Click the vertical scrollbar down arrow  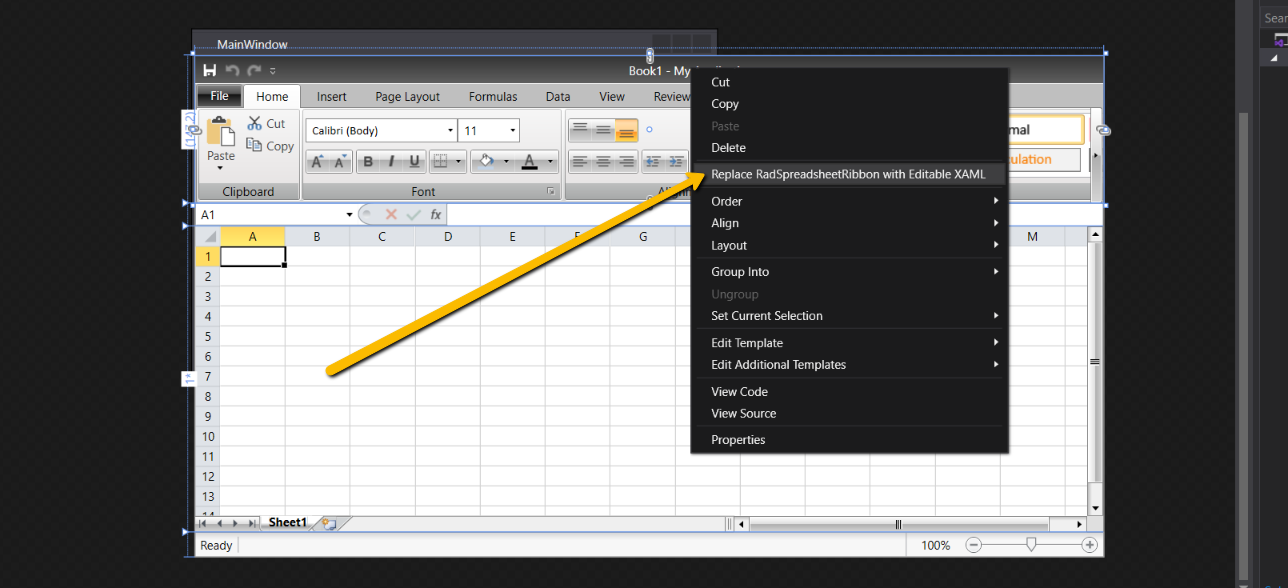[x=1095, y=509]
